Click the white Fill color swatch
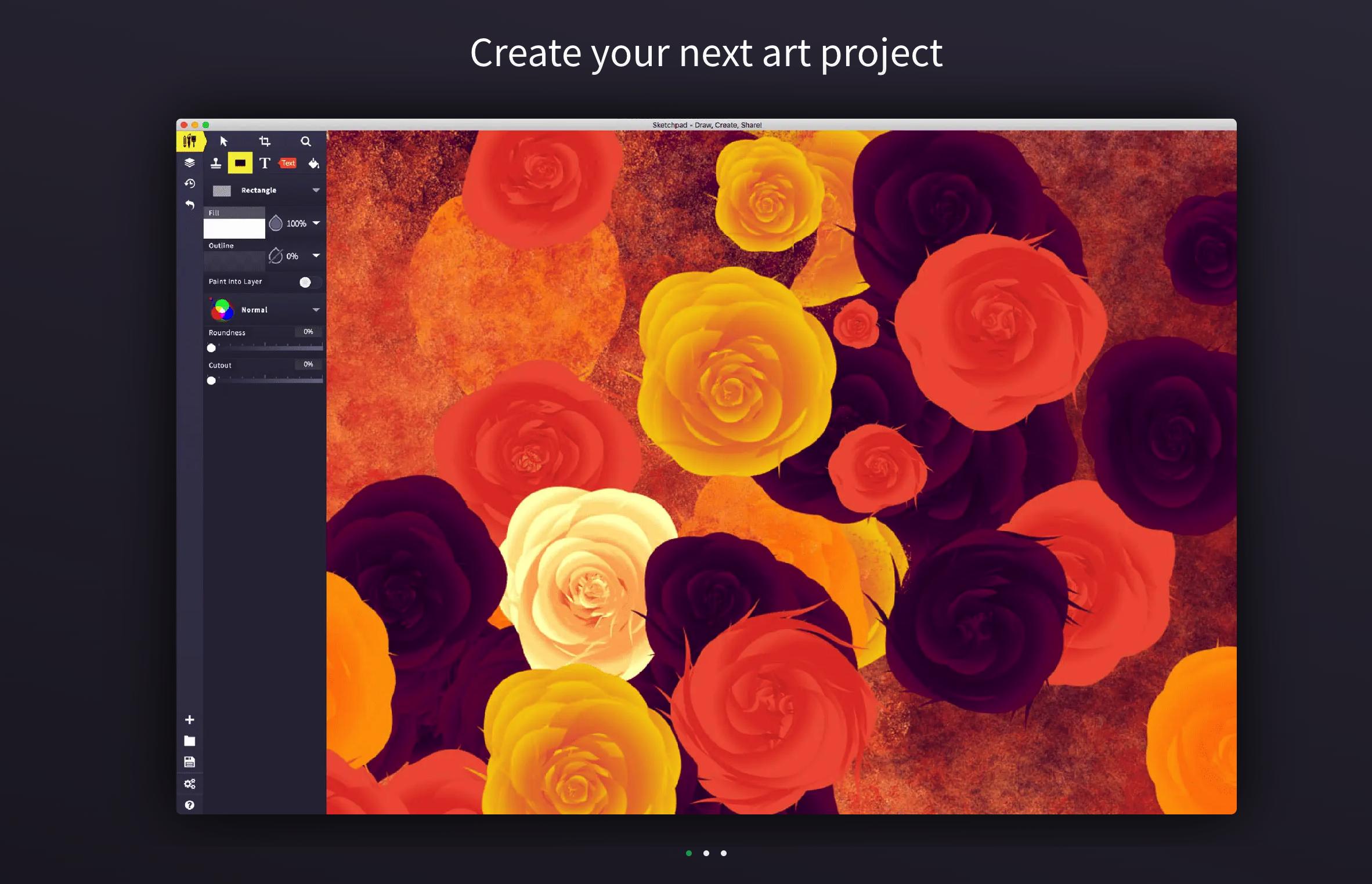Screen dimensions: 1372x884 pyautogui.click(x=234, y=229)
